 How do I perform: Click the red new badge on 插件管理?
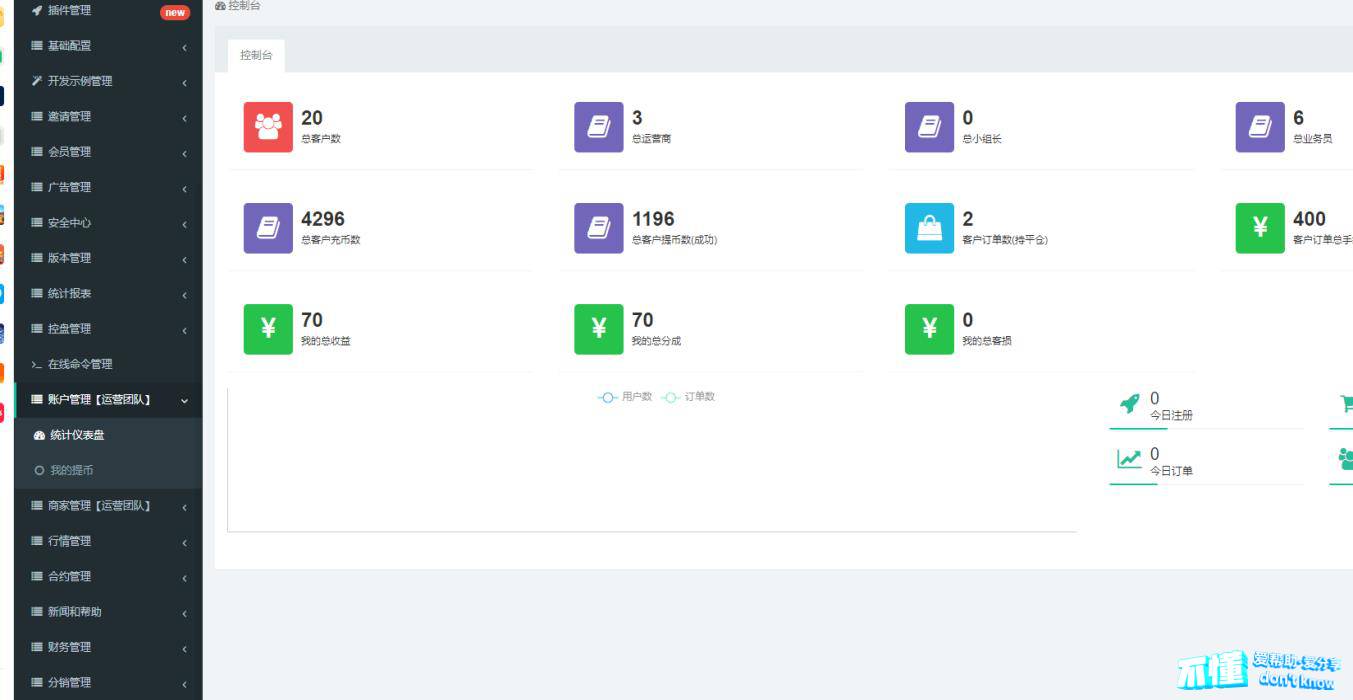click(x=175, y=13)
